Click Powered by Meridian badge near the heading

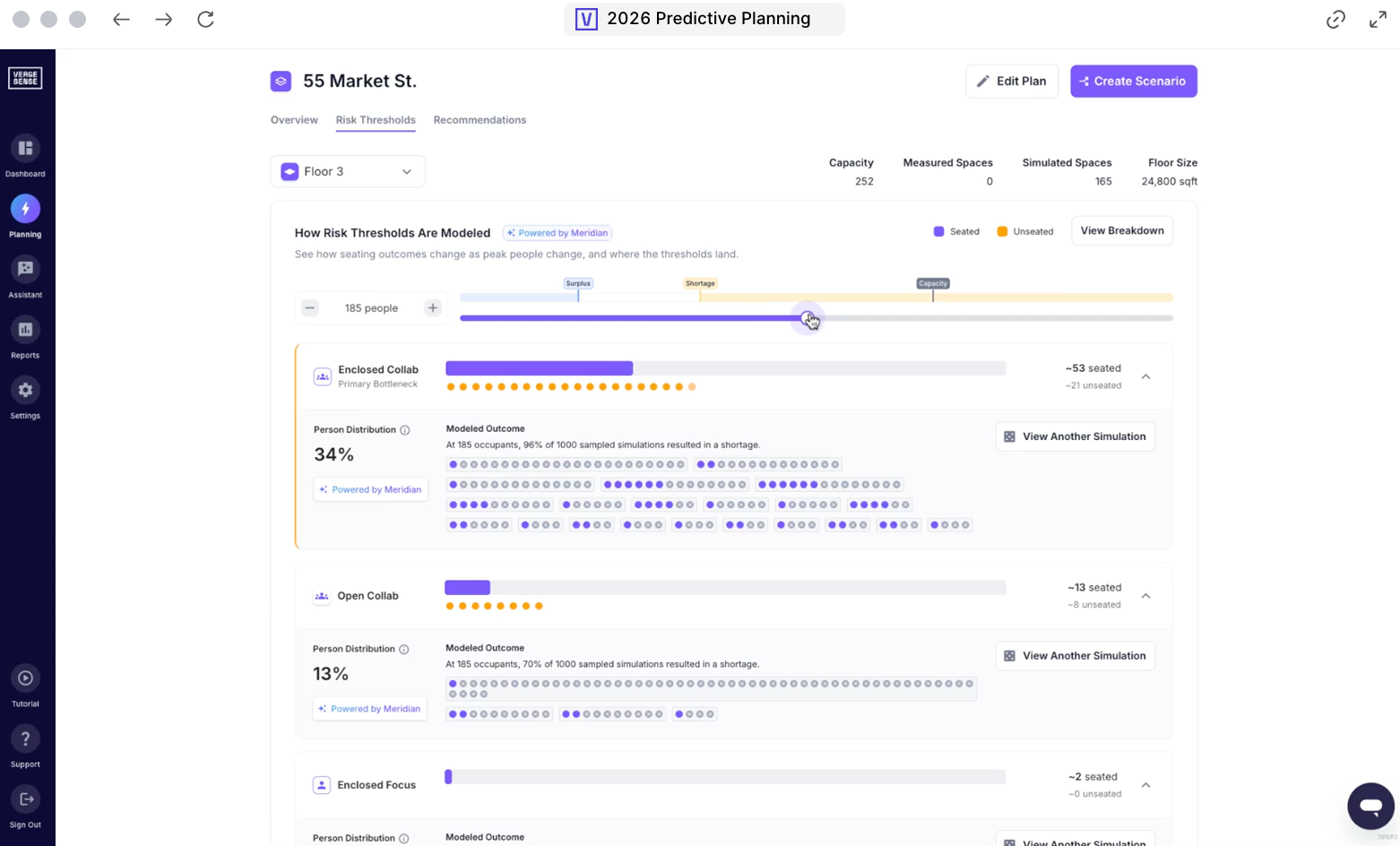tap(557, 233)
